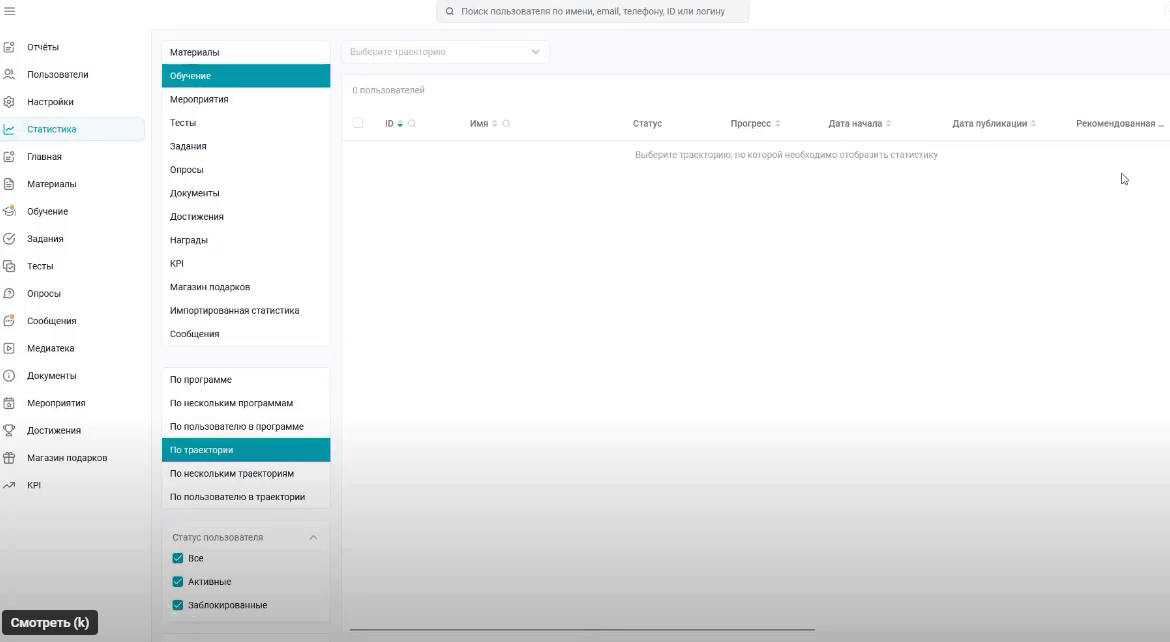Choose По пользователю в траектории option
1170x642 pixels.
click(x=245, y=497)
